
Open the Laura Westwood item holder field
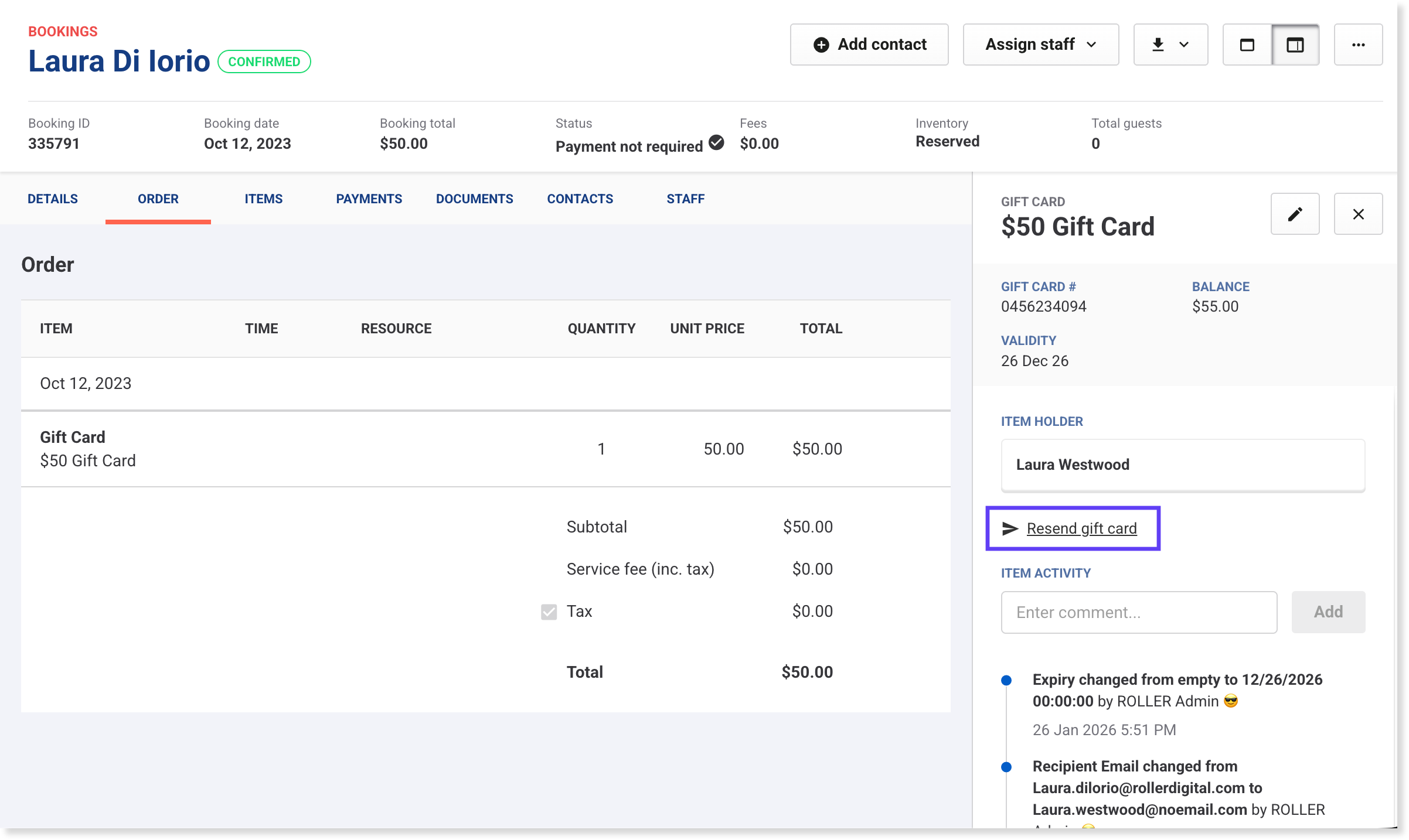coord(1183,465)
